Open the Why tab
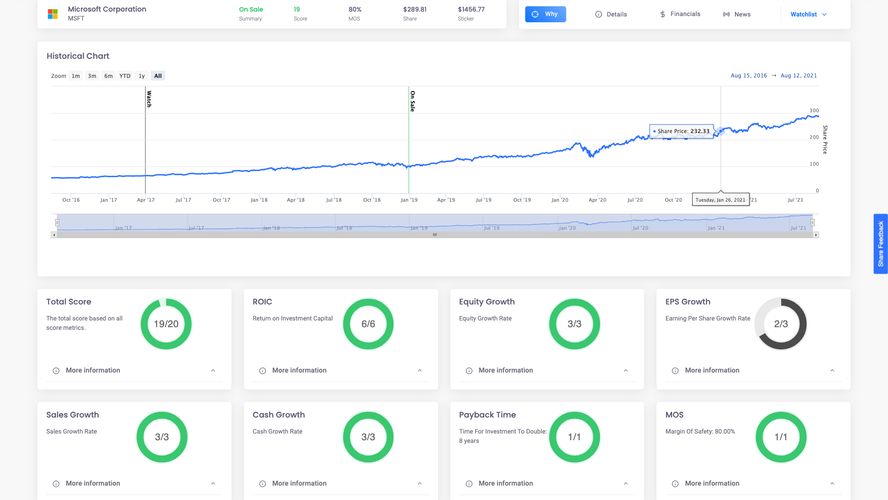This screenshot has height=500, width=888. [x=545, y=14]
